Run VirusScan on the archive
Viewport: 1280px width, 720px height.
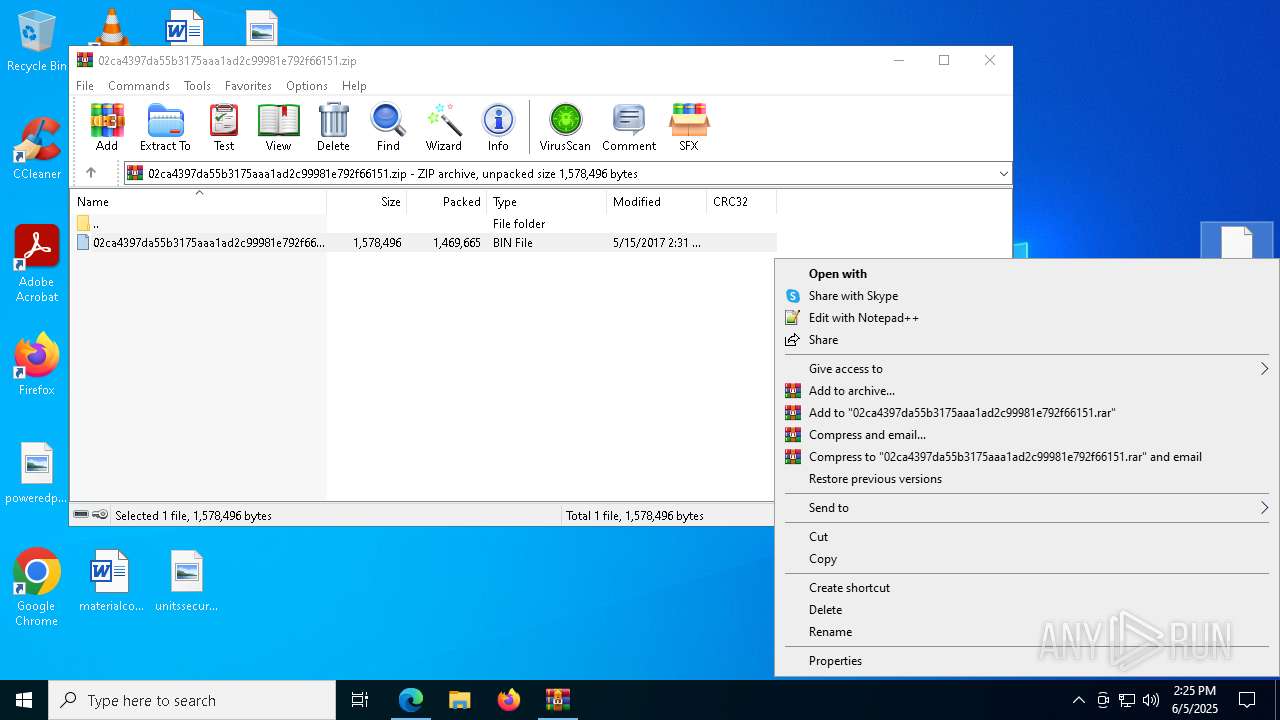tap(565, 127)
